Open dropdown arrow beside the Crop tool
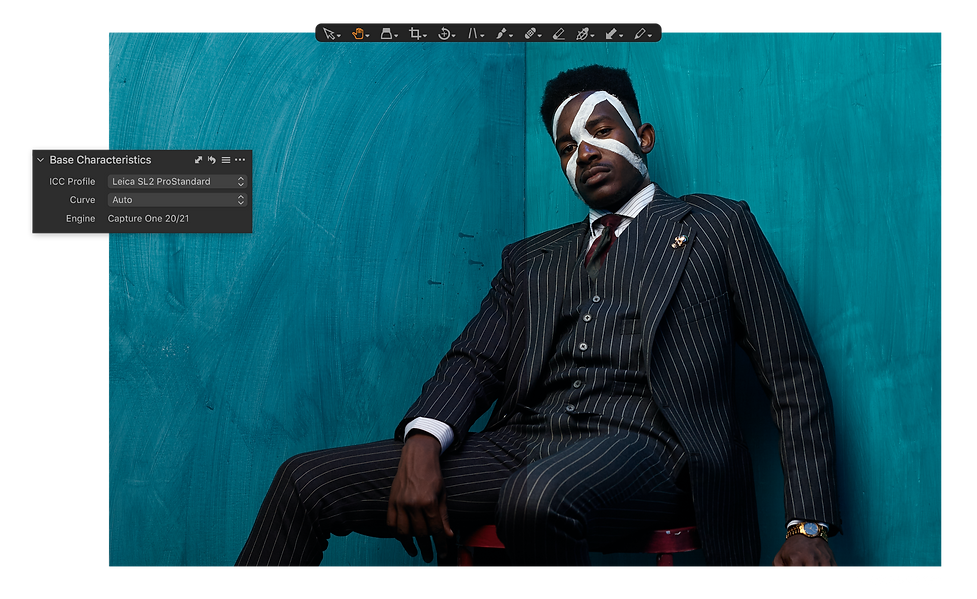 (x=425, y=36)
